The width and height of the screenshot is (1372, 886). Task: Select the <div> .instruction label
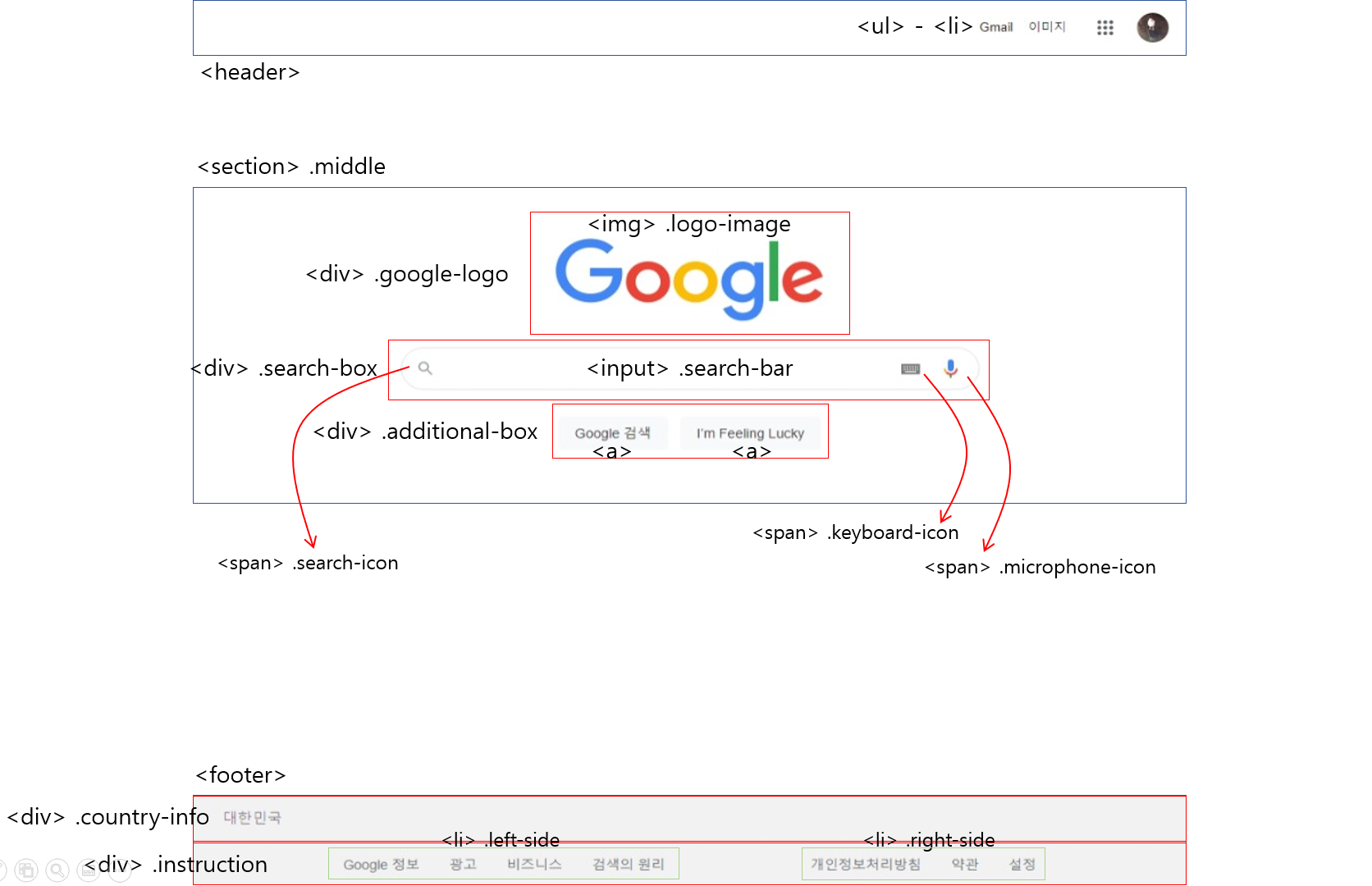(176, 865)
